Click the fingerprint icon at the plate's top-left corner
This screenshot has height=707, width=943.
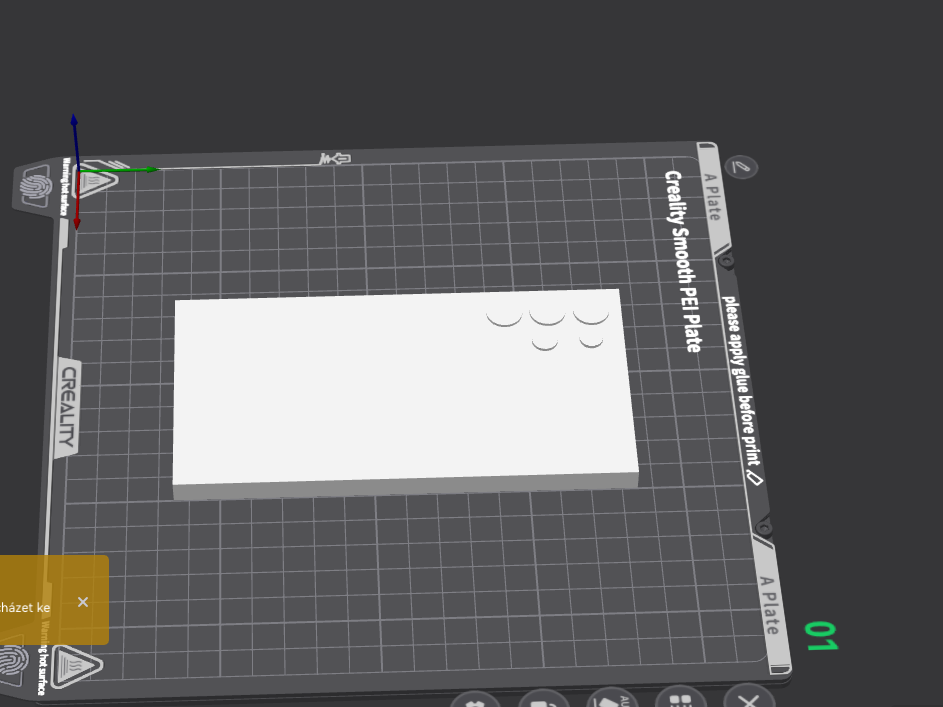coord(35,186)
